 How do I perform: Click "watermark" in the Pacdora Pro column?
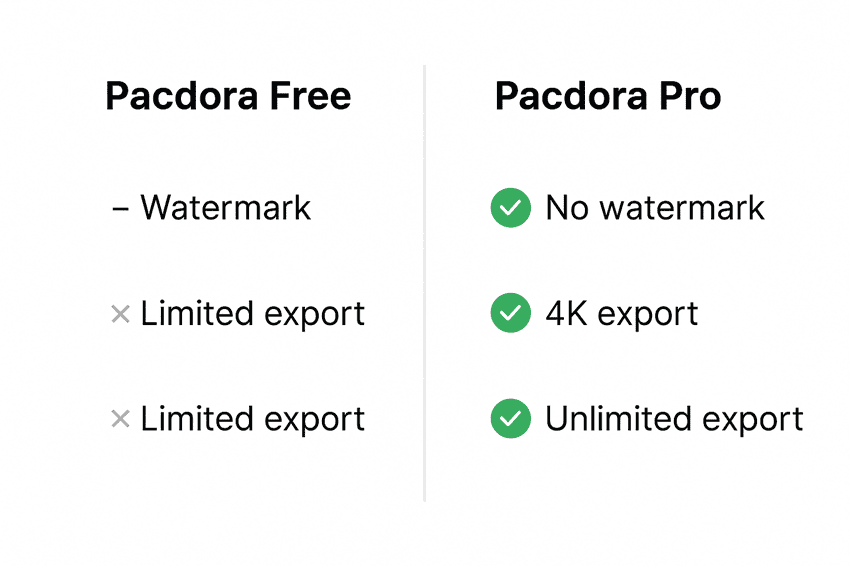[680, 208]
